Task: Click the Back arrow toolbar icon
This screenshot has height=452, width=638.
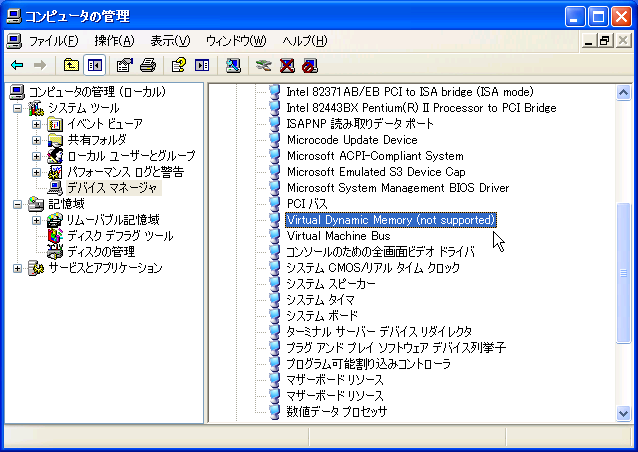Action: (17, 65)
